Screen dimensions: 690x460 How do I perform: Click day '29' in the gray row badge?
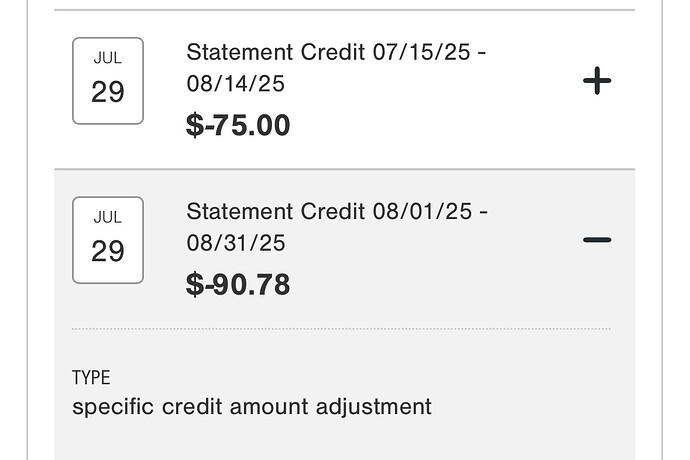tap(108, 251)
